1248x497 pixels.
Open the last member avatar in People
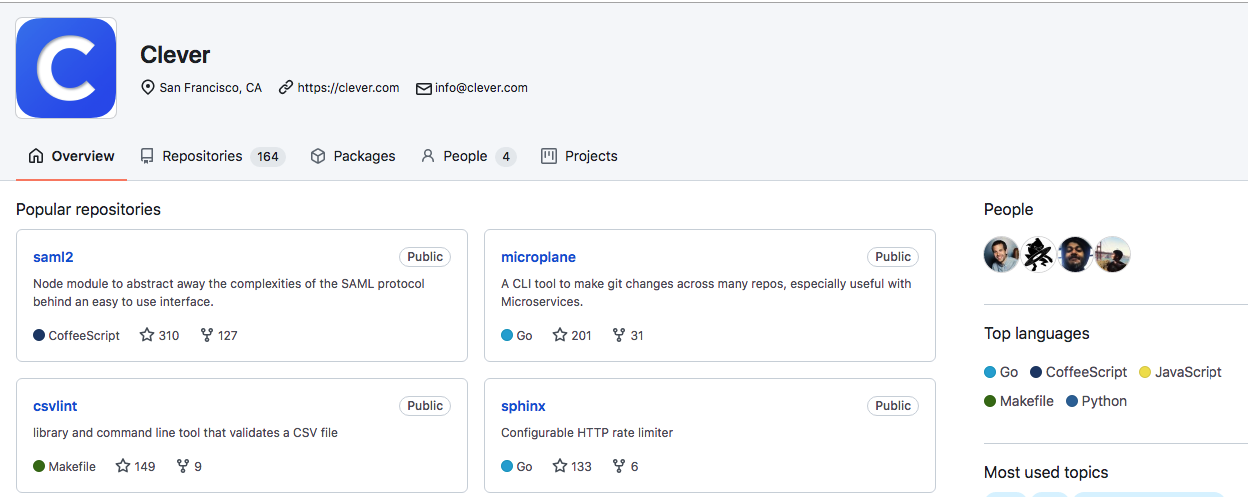point(1113,254)
